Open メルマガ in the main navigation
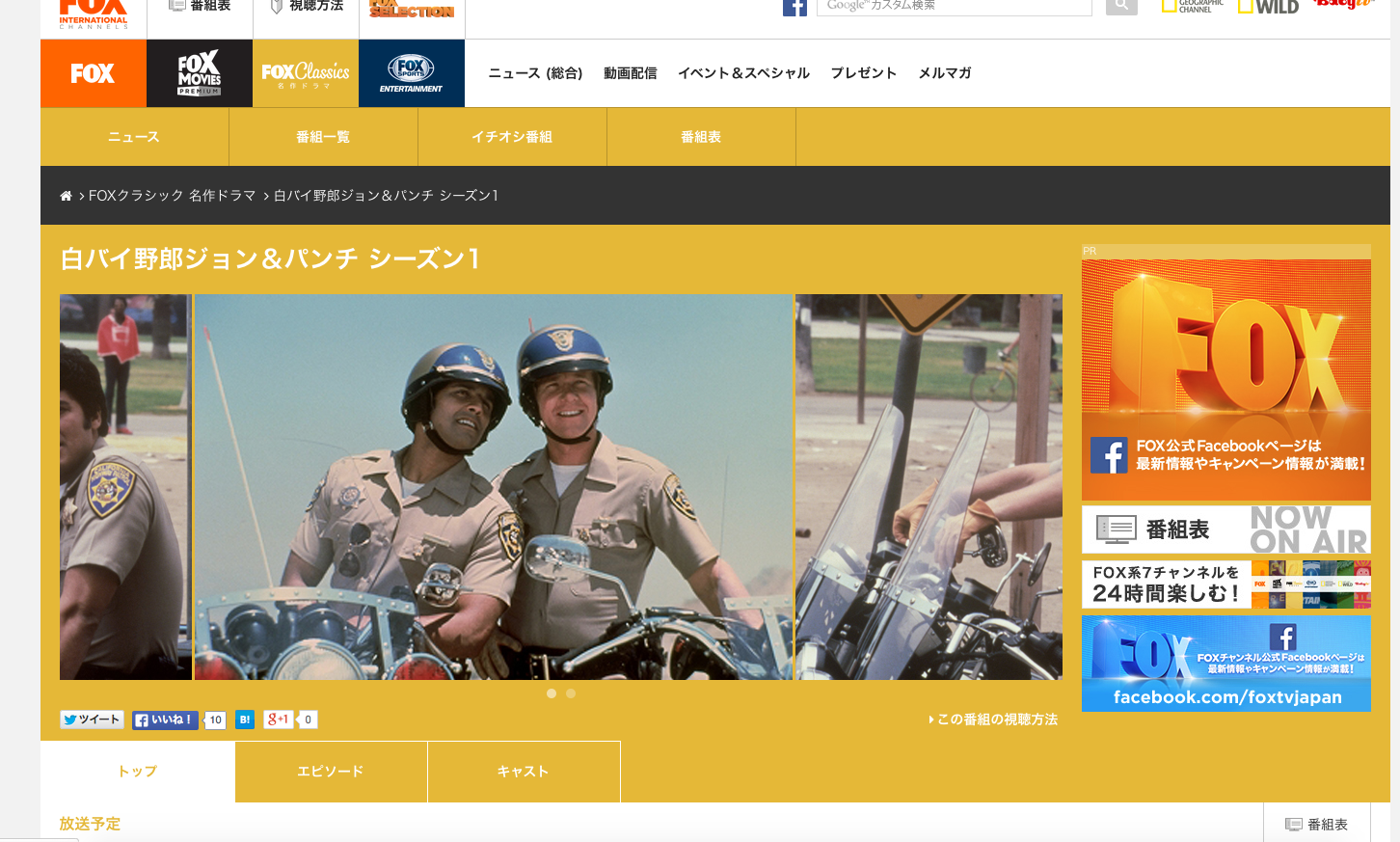Screen dimensions: 1400x842 pos(945,73)
